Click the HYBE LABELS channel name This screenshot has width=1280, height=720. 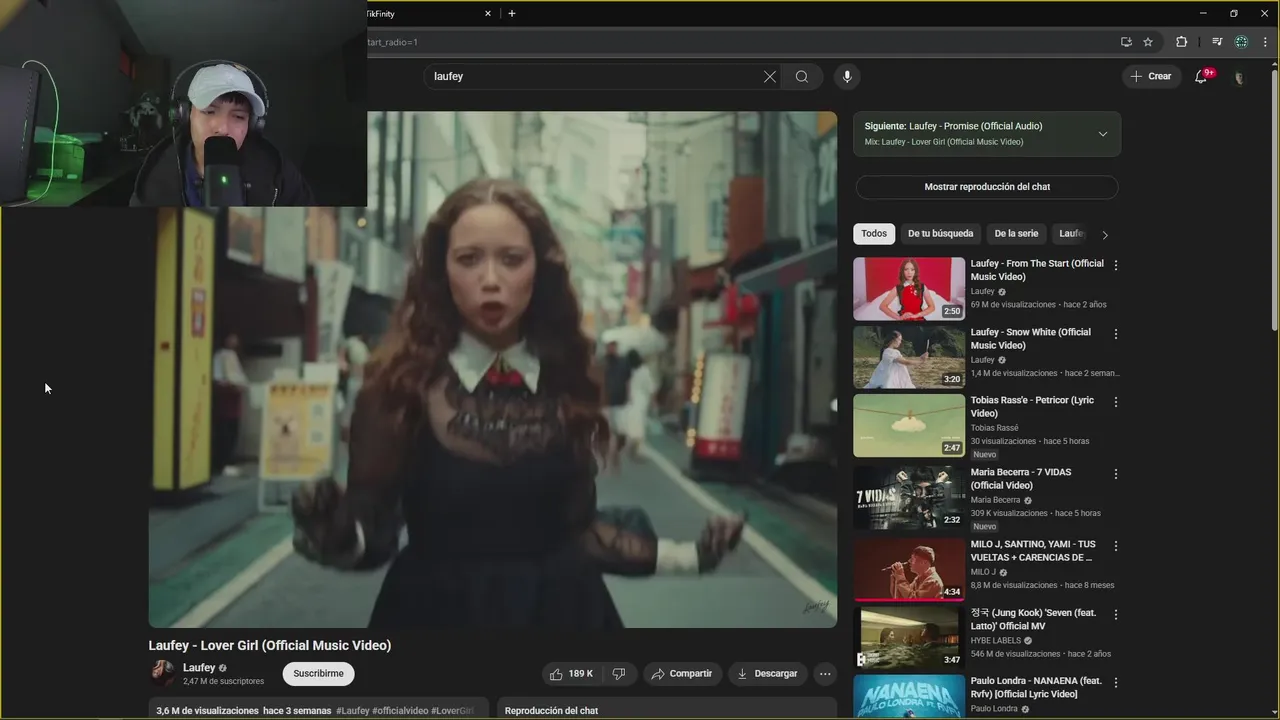pos(995,640)
